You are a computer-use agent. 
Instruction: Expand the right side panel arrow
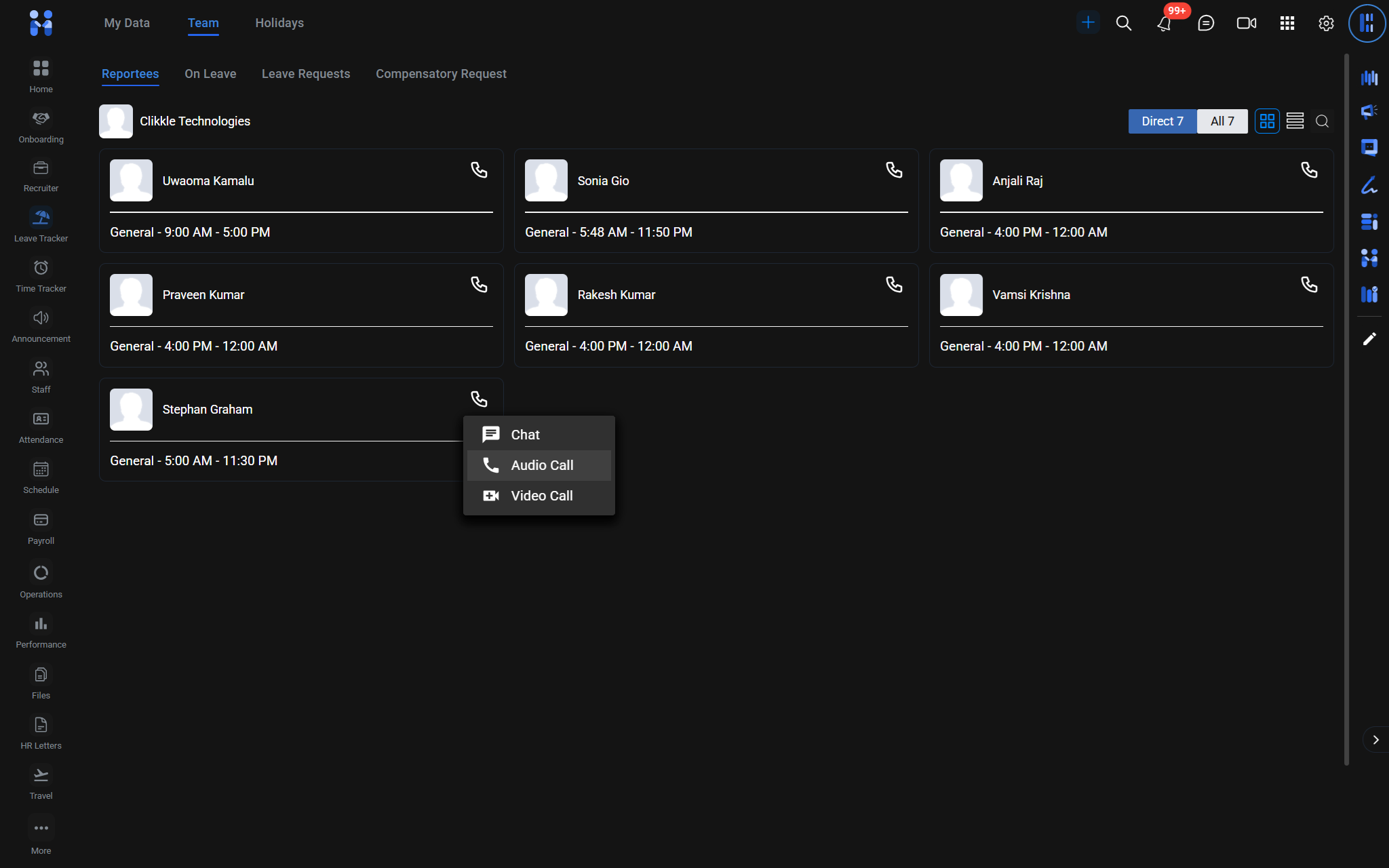click(x=1375, y=740)
